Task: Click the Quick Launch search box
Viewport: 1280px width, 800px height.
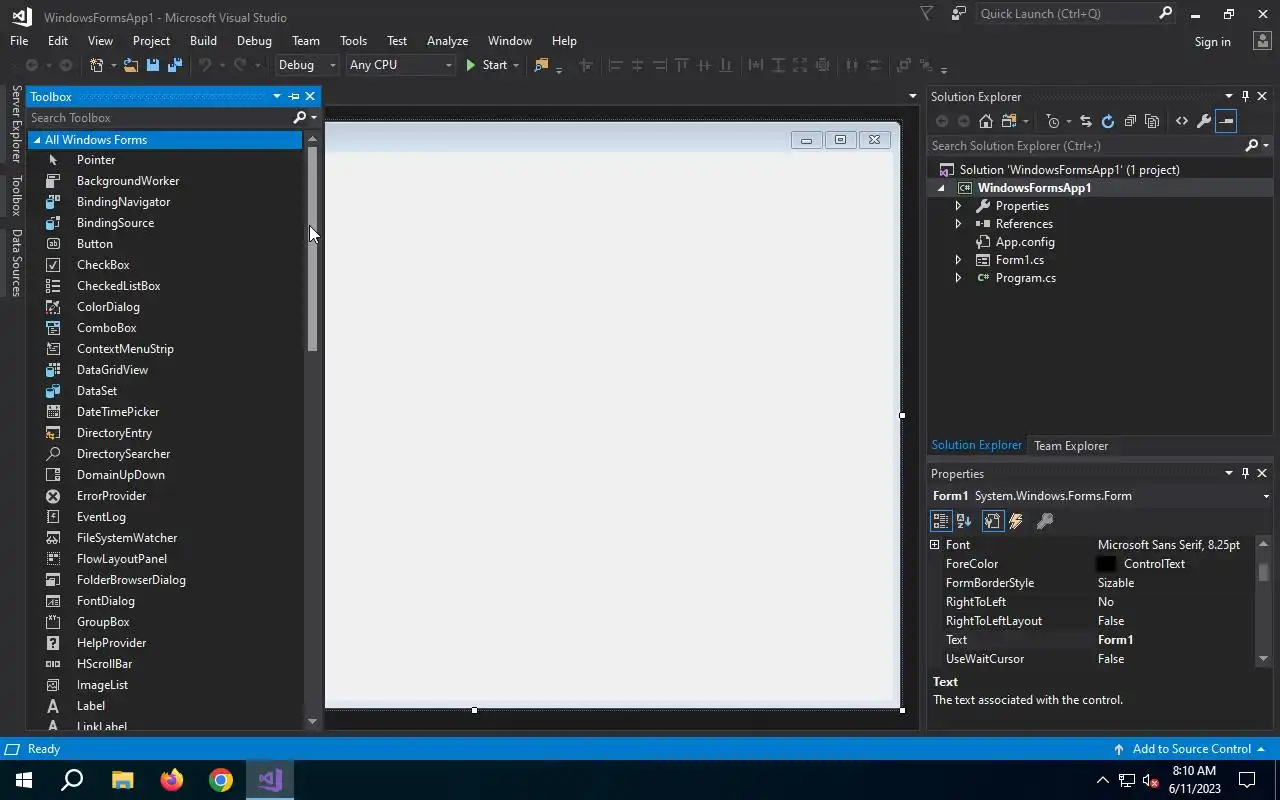Action: (x=1066, y=14)
